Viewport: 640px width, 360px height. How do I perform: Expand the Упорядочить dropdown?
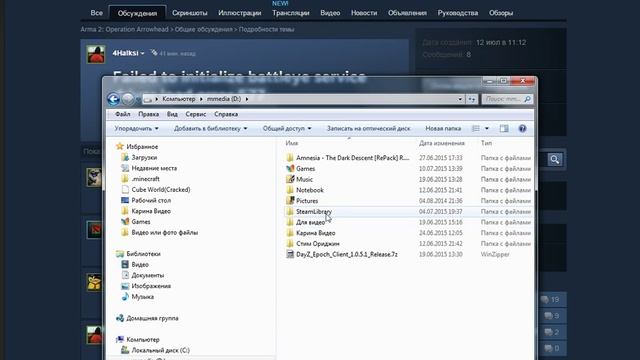pos(136,129)
